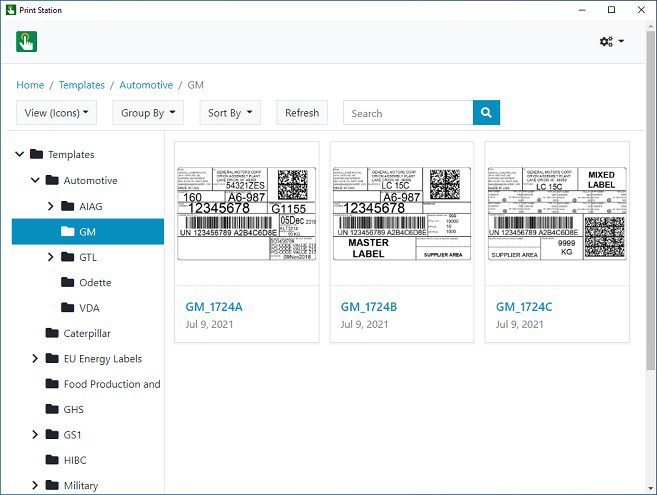
Task: Click the blue search magnifier button
Action: [486, 112]
